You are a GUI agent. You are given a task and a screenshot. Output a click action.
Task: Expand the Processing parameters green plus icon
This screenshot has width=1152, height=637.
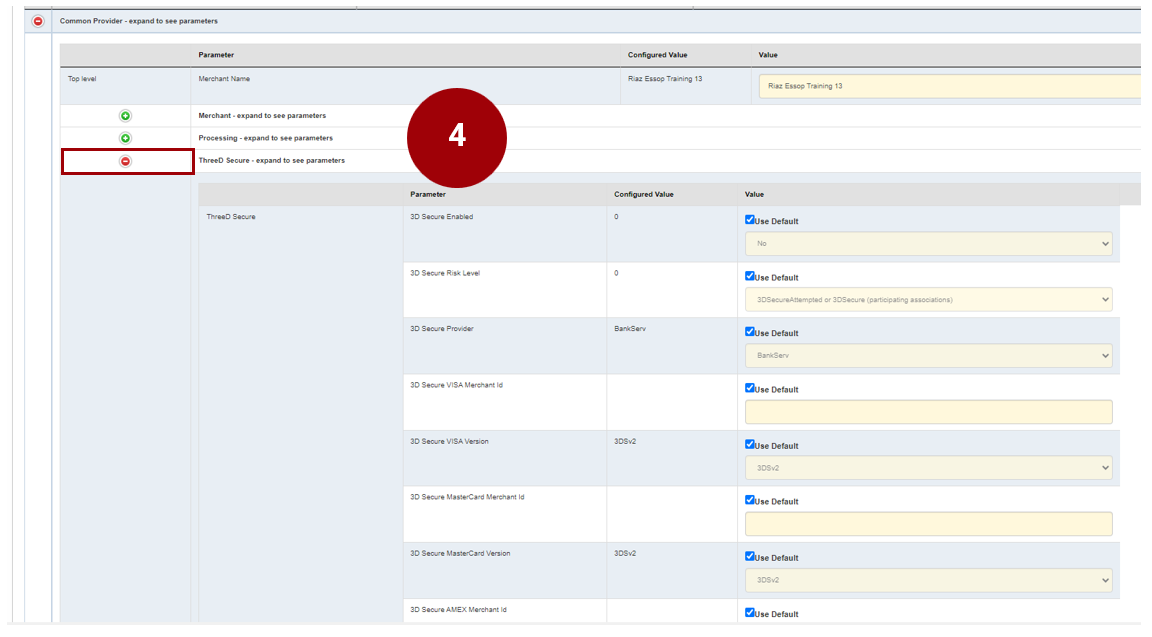pos(126,138)
